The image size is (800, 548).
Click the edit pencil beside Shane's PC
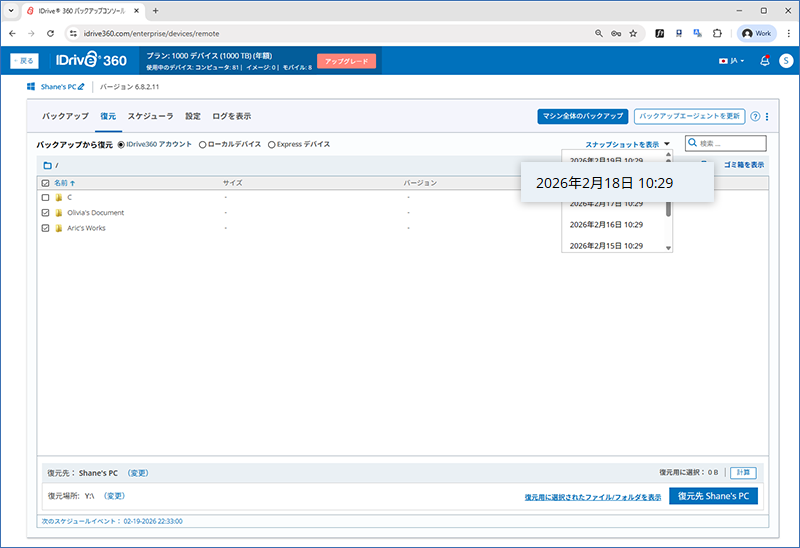[82, 87]
